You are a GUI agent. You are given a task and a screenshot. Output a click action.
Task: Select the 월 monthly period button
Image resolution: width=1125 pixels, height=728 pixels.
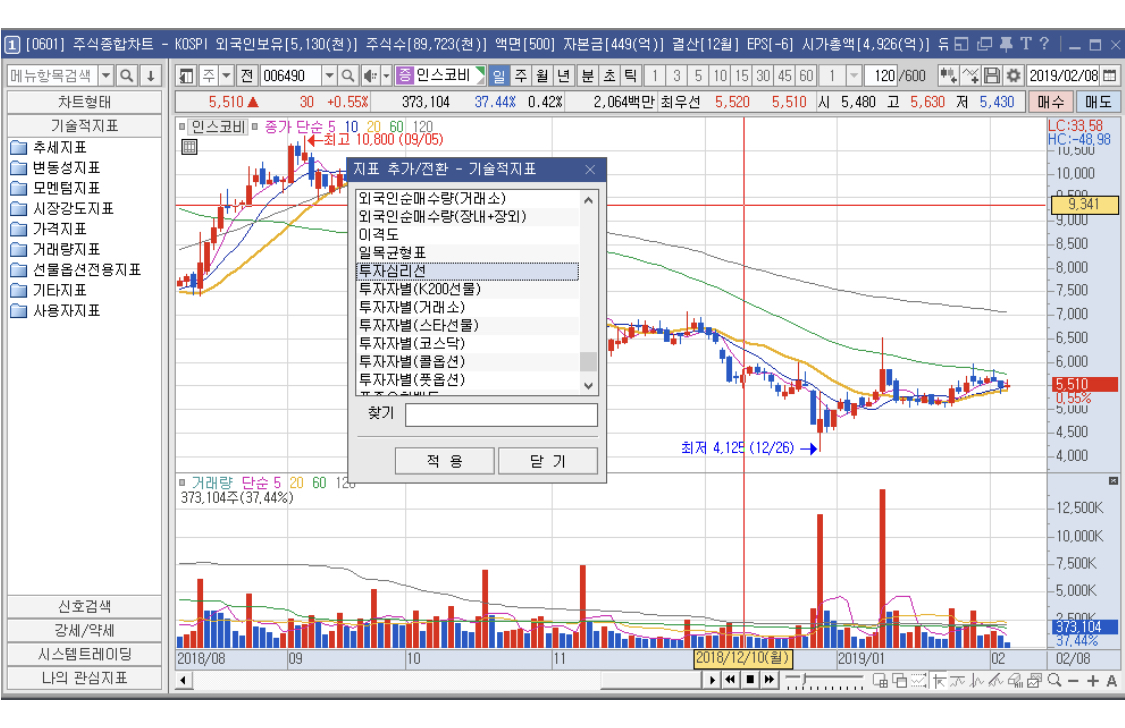click(542, 75)
